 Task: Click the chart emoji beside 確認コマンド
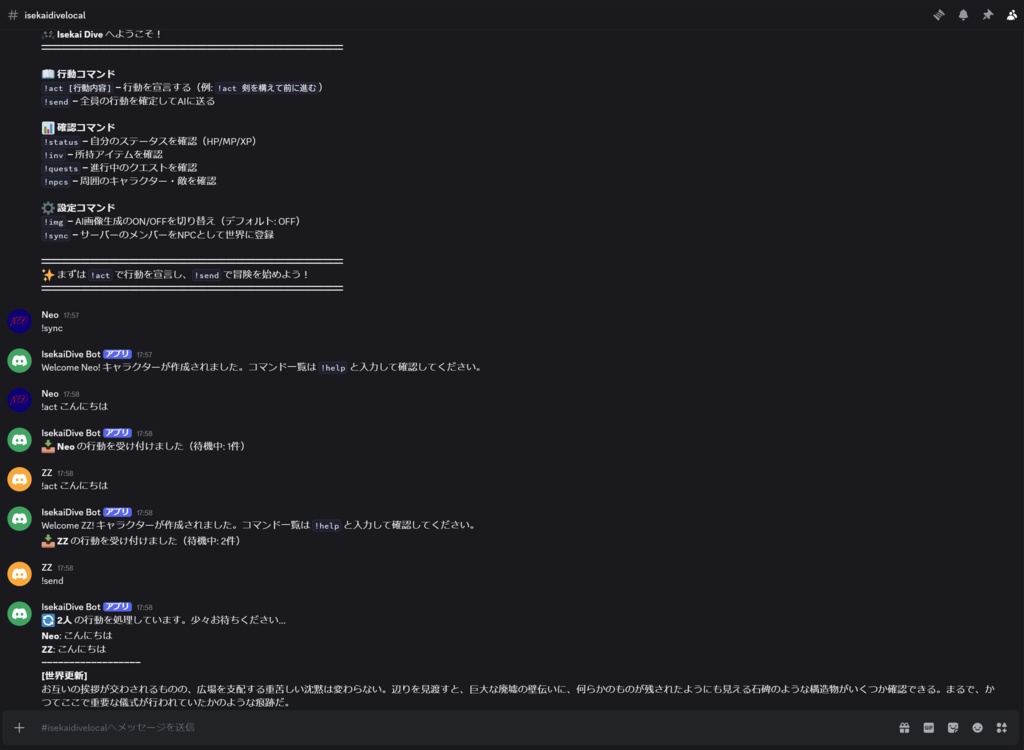pos(48,127)
